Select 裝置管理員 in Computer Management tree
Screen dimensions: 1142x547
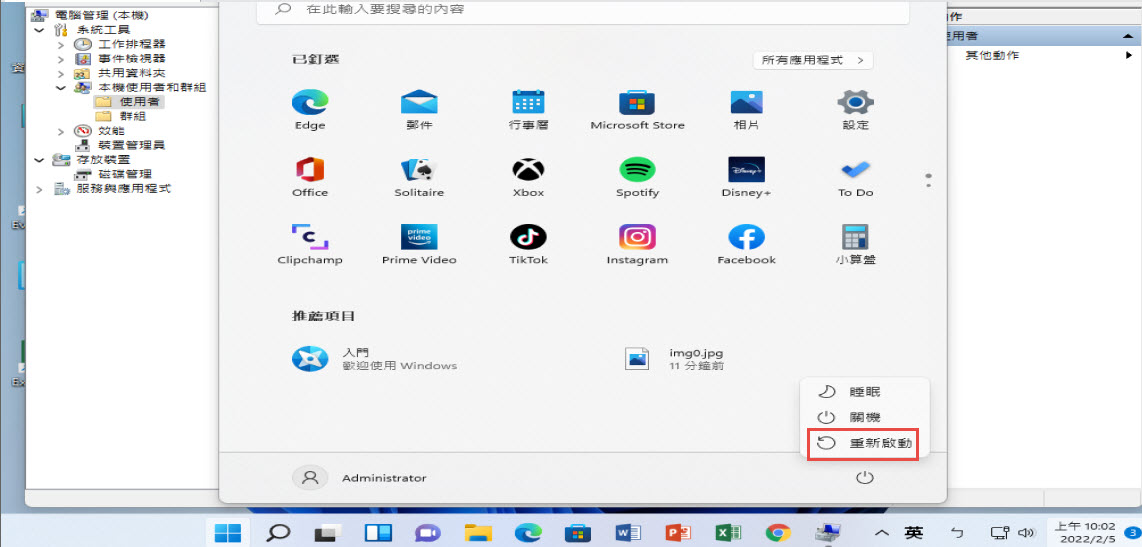tap(120, 145)
